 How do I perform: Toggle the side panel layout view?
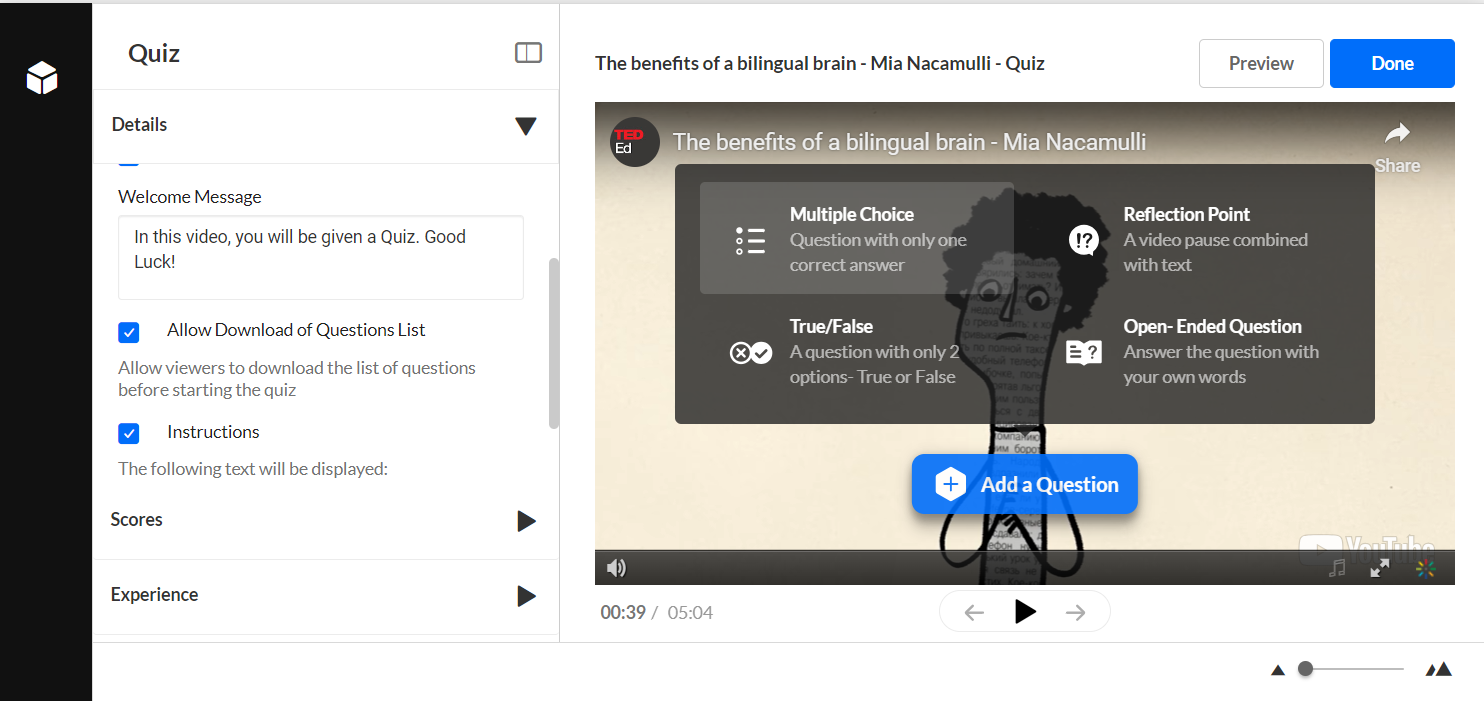528,52
